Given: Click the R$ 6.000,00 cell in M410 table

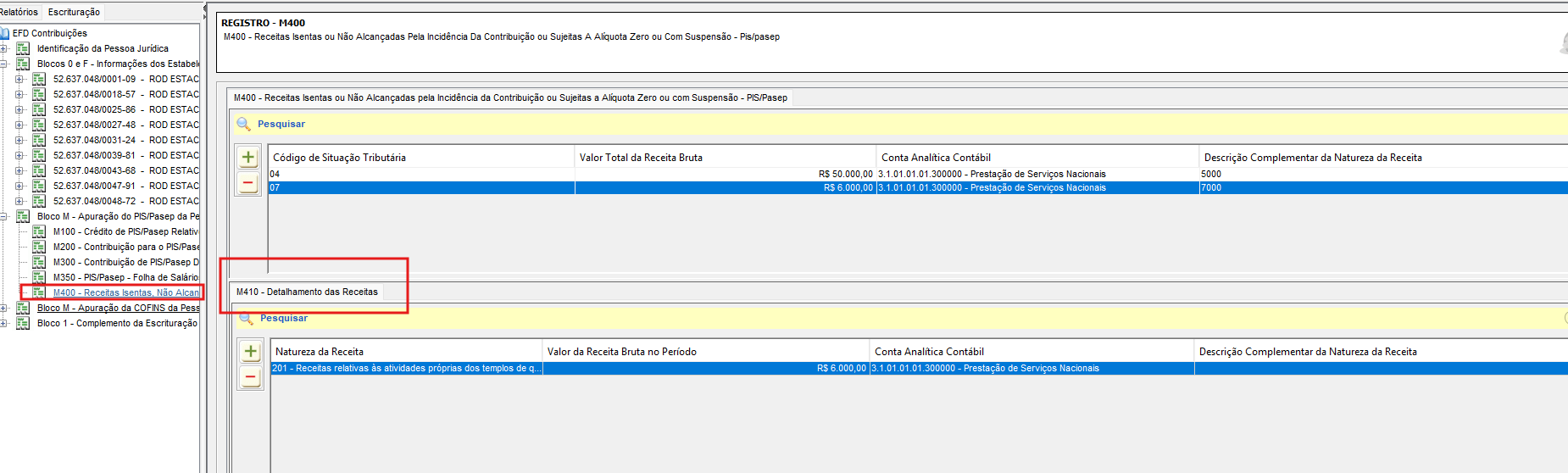Looking at the screenshot, I should (x=706, y=368).
